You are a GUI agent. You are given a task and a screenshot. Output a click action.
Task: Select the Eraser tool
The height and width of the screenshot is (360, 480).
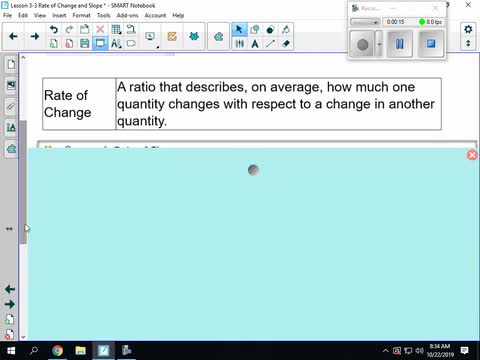[286, 43]
